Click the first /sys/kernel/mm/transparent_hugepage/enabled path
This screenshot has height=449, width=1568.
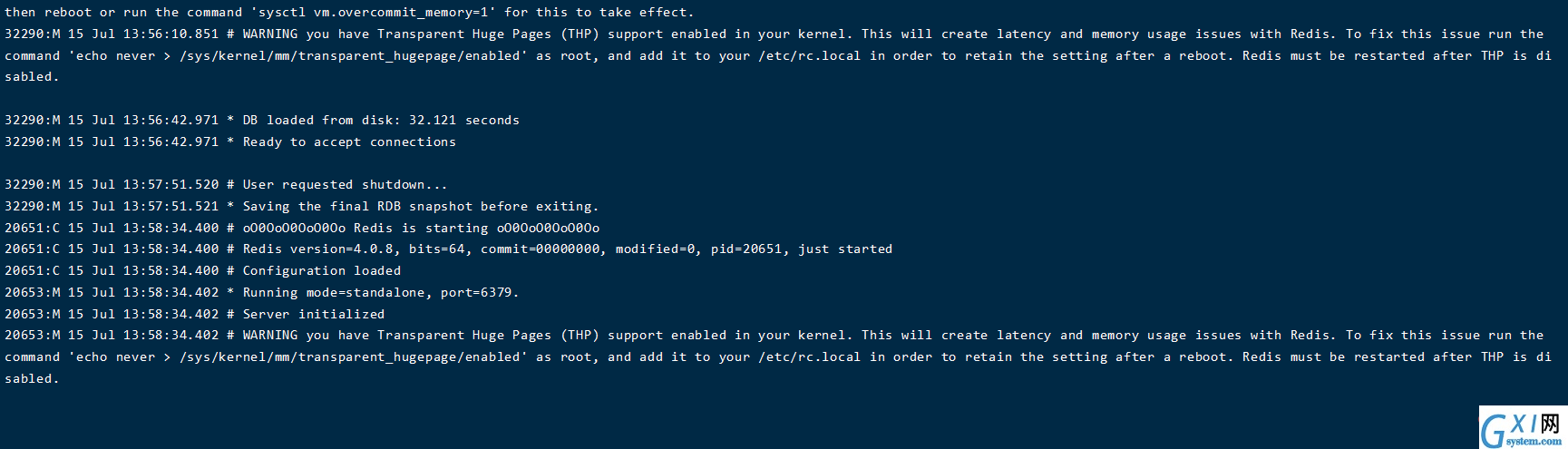(x=353, y=56)
